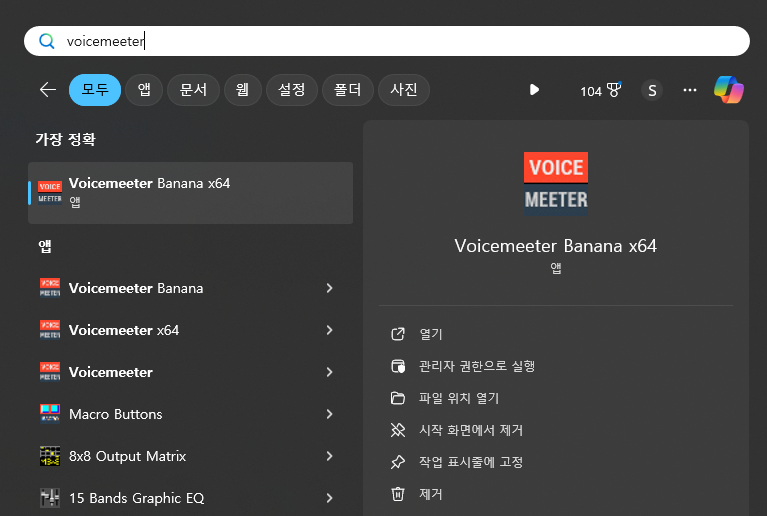This screenshot has width=767, height=516.
Task: Click the search box containing voicemeeter
Action: pyautogui.click(x=386, y=41)
